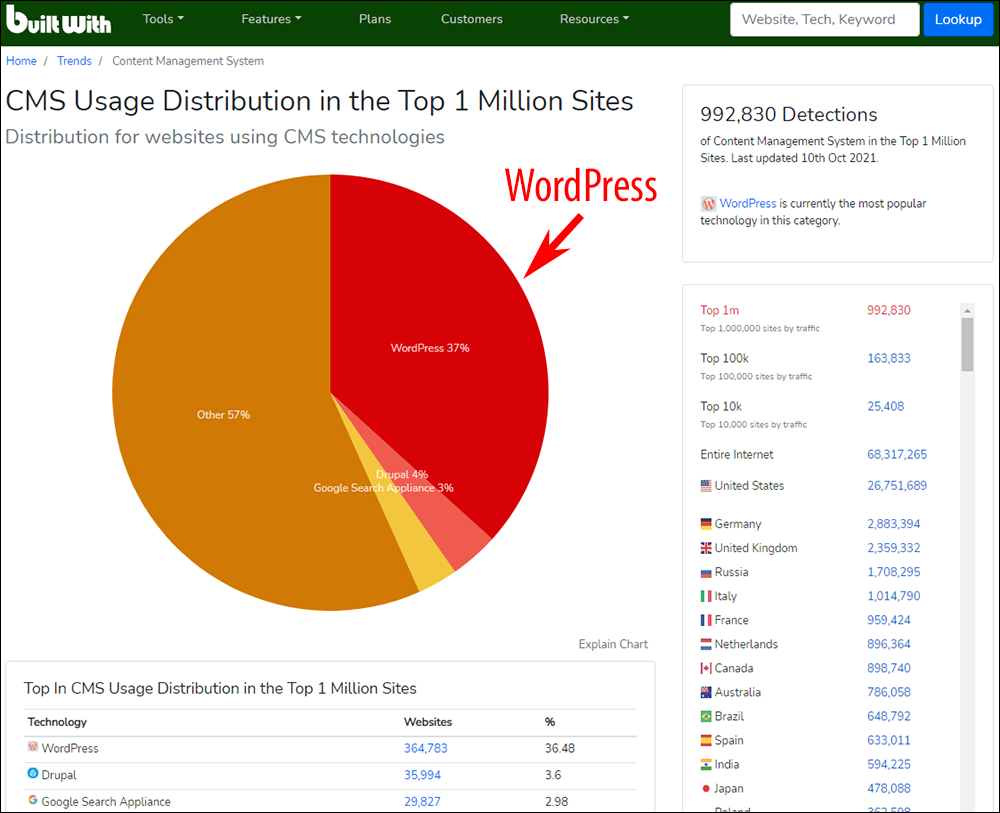The image size is (1000, 813).
Task: Open the Plans page
Action: (375, 19)
